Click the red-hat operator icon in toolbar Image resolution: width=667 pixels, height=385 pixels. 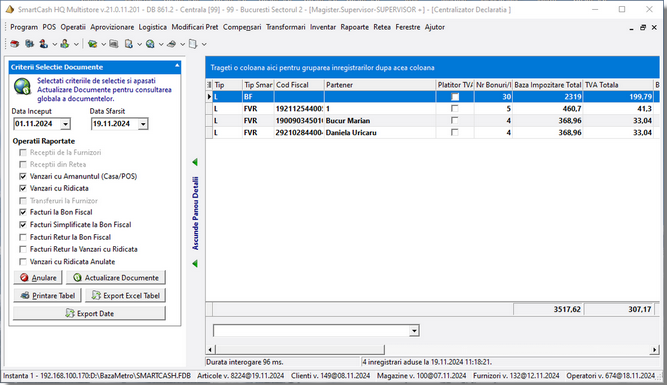(43, 44)
